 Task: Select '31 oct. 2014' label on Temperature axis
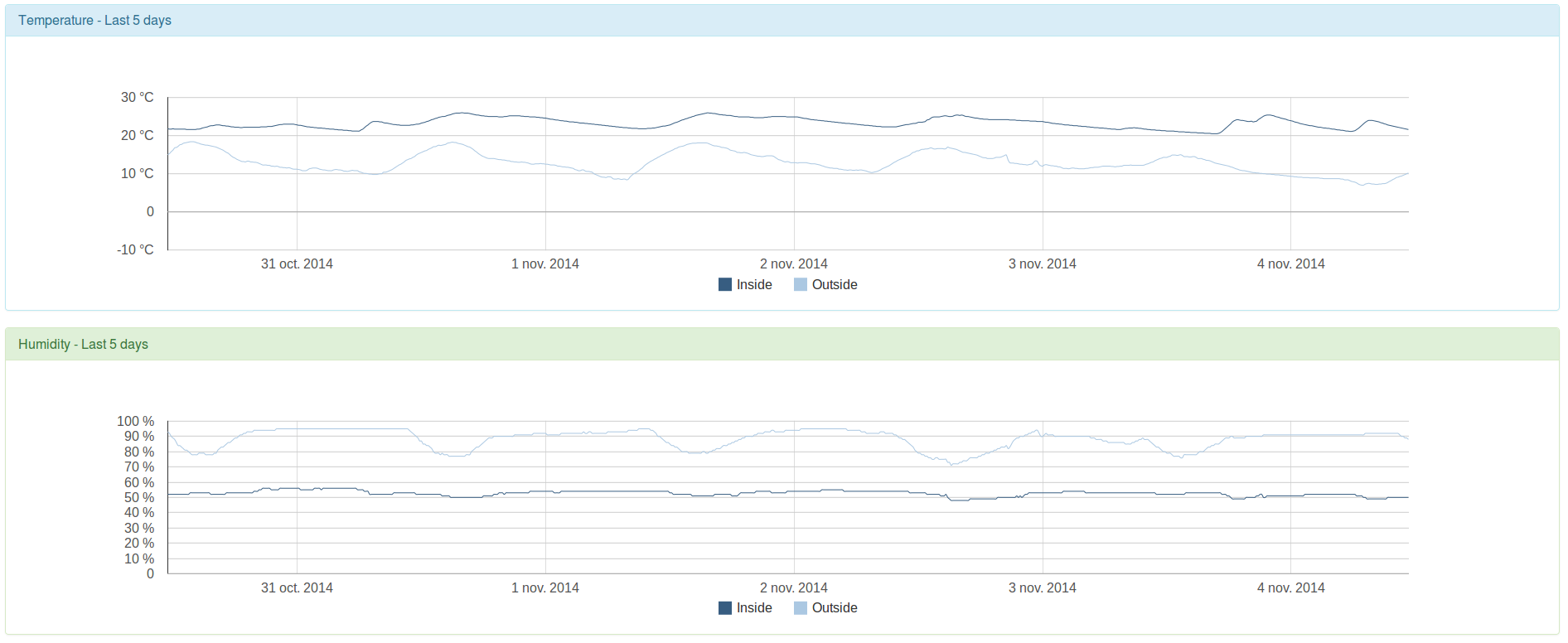tap(297, 263)
